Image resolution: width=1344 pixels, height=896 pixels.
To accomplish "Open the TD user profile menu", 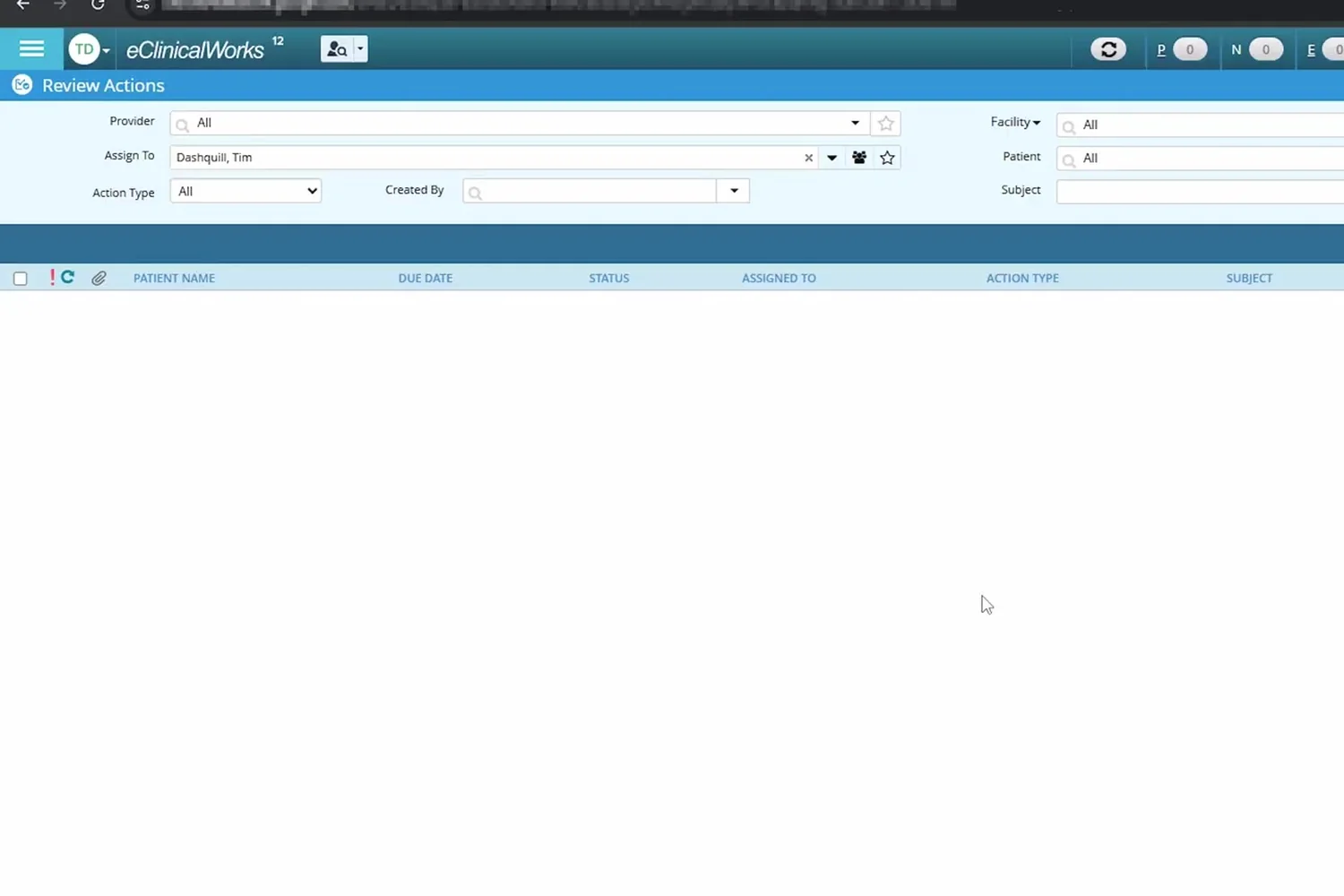I will [89, 49].
